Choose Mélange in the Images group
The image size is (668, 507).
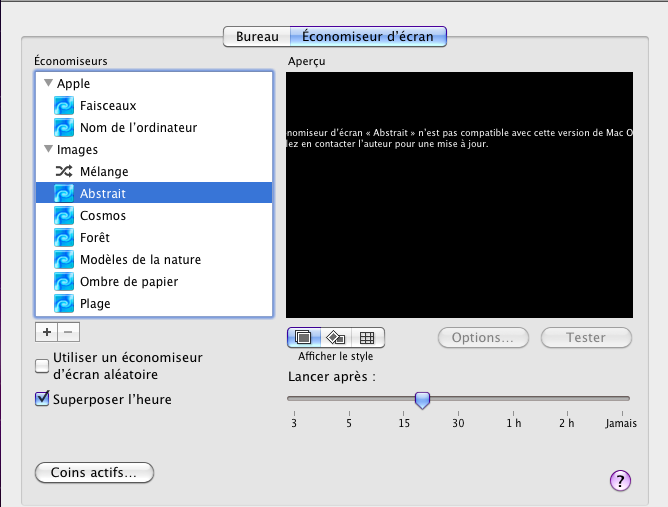[104, 171]
